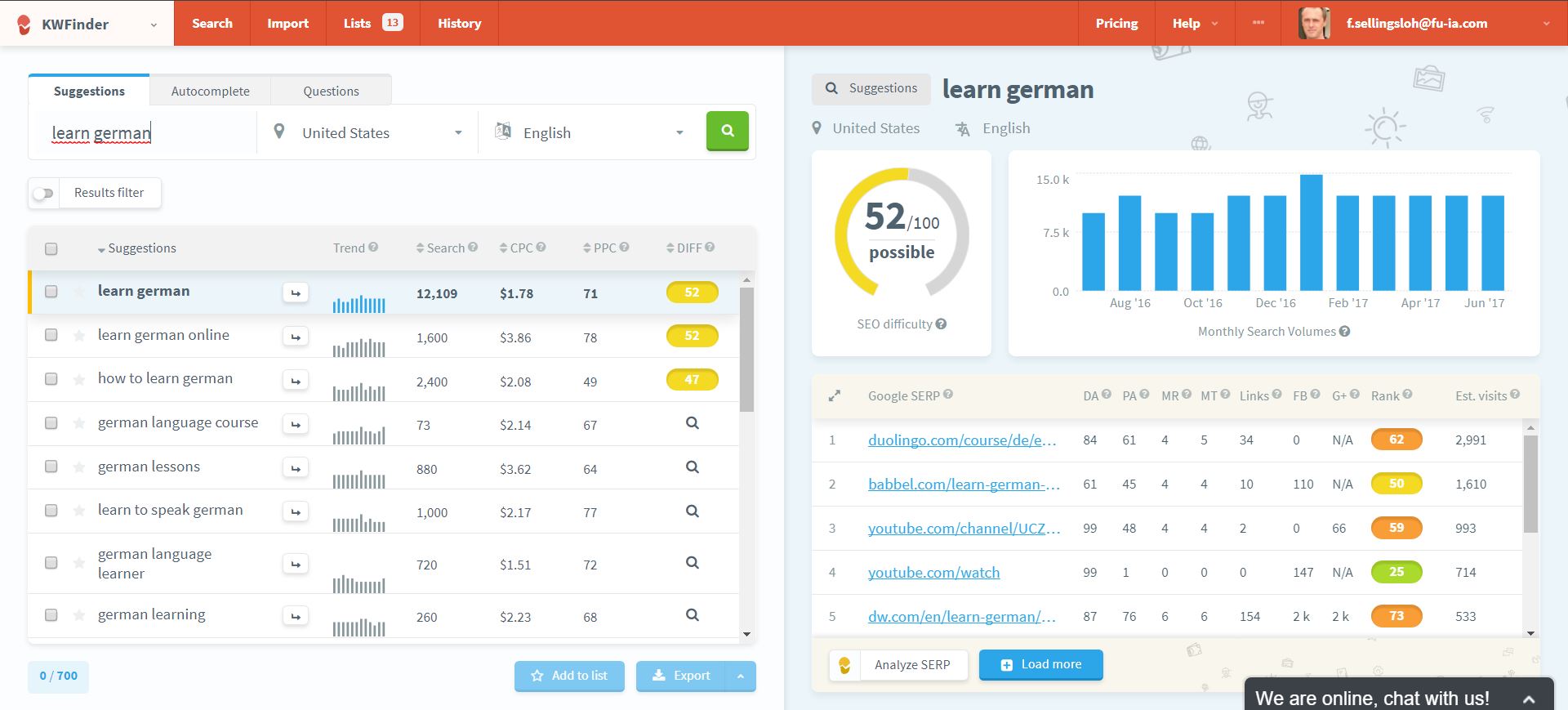This screenshot has width=1568, height=710.
Task: Star the 'learn german online' keyword
Action: click(x=79, y=335)
